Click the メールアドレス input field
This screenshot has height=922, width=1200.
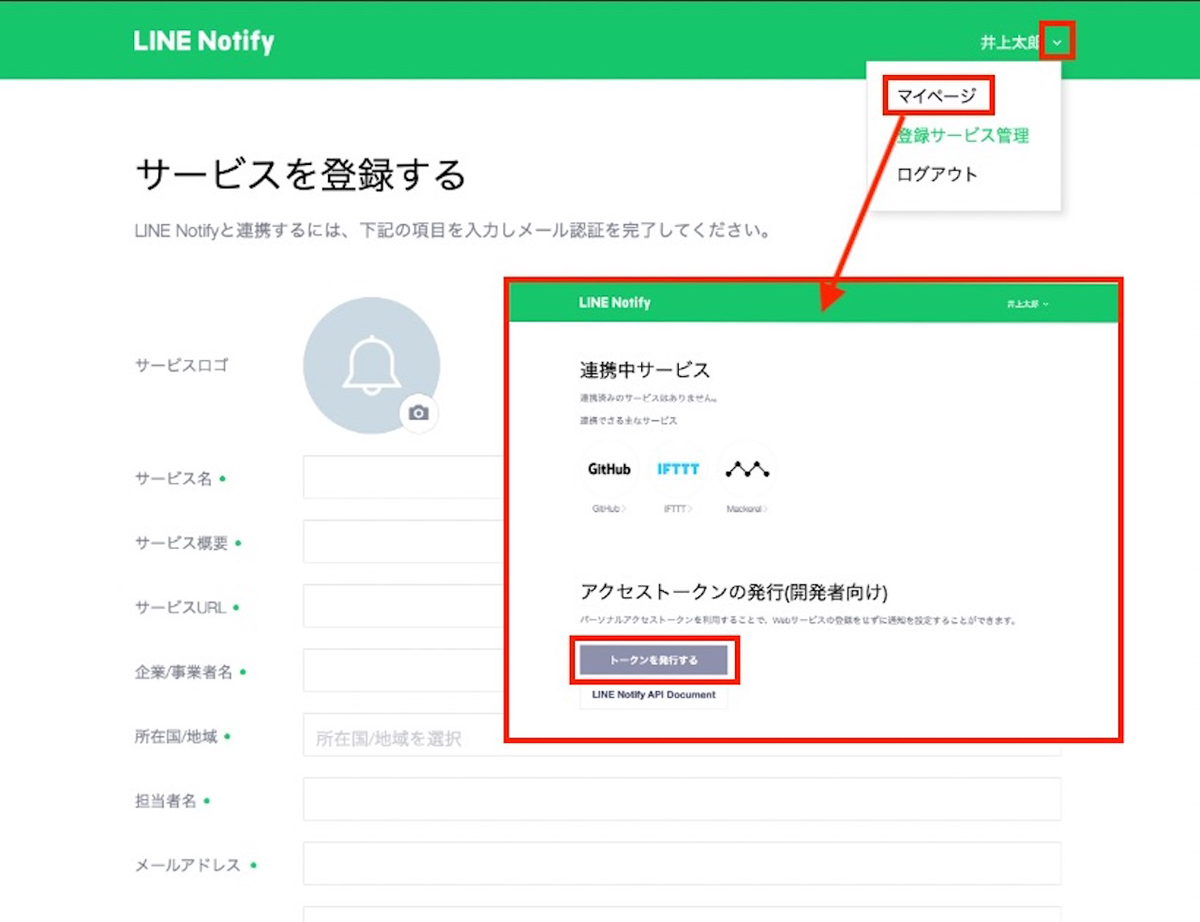tap(682, 863)
